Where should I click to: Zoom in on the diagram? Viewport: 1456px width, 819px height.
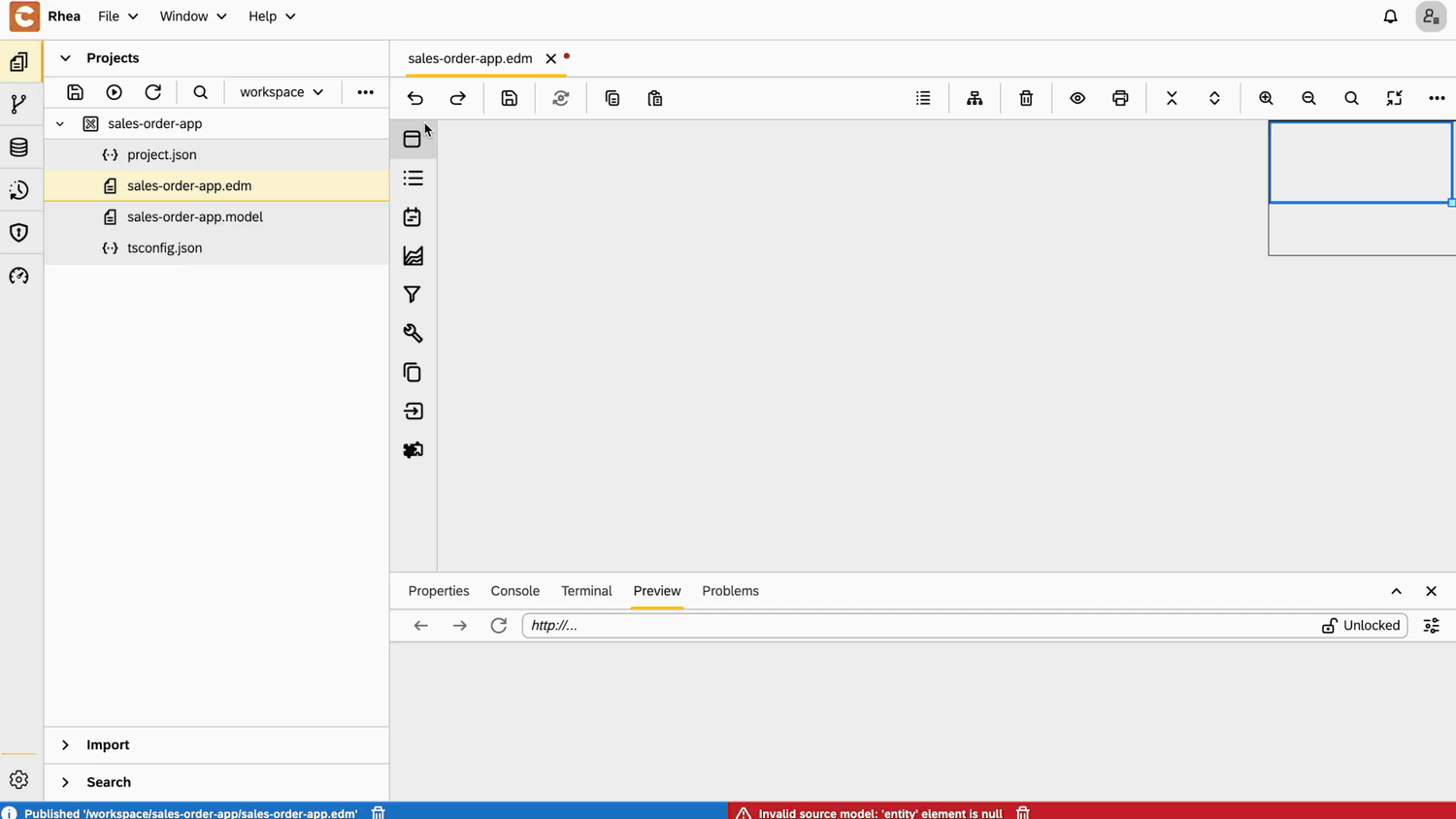pos(1266,98)
